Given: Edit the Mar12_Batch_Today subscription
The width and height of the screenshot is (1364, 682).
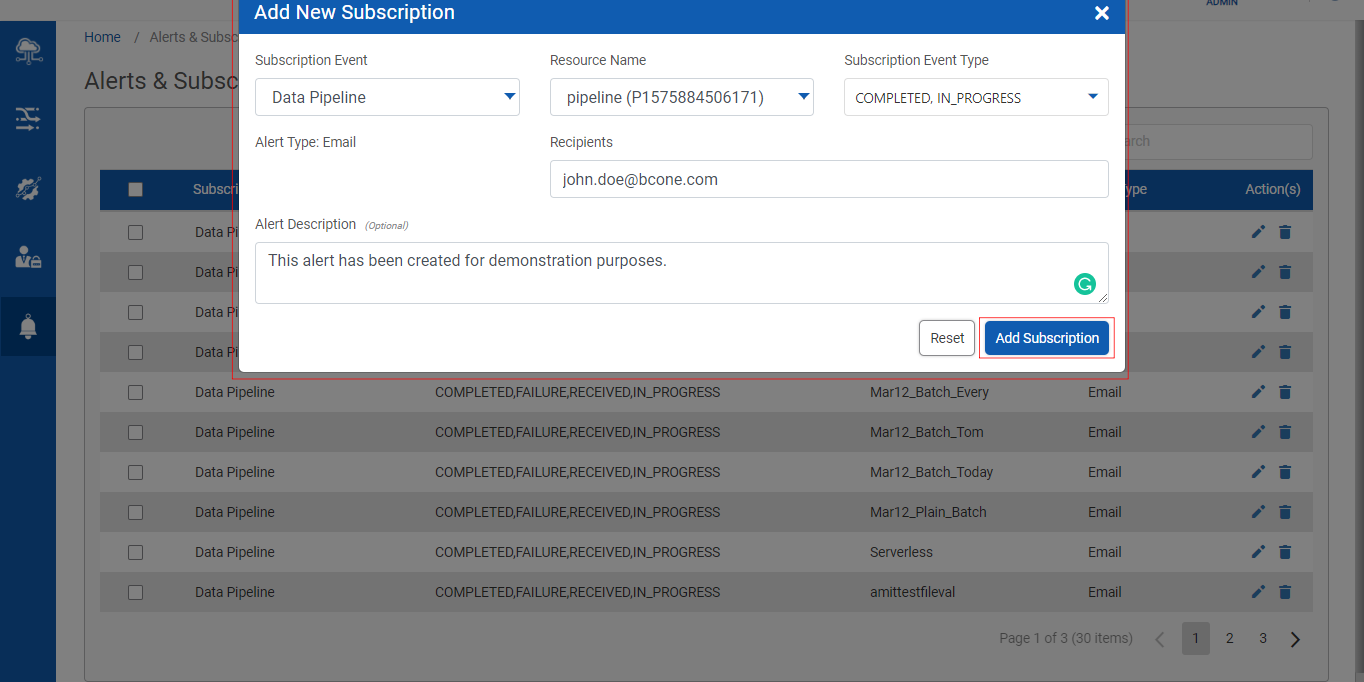Looking at the screenshot, I should pos(1258,472).
